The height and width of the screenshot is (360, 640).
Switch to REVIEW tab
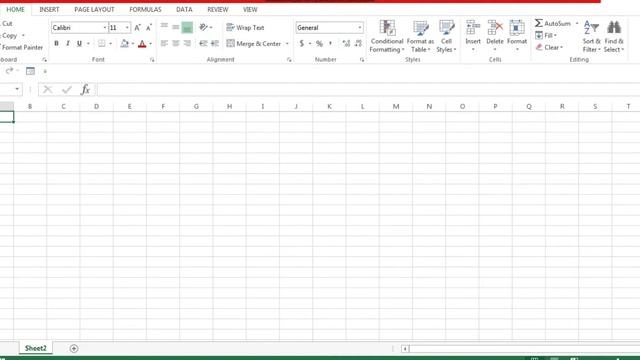[218, 9]
